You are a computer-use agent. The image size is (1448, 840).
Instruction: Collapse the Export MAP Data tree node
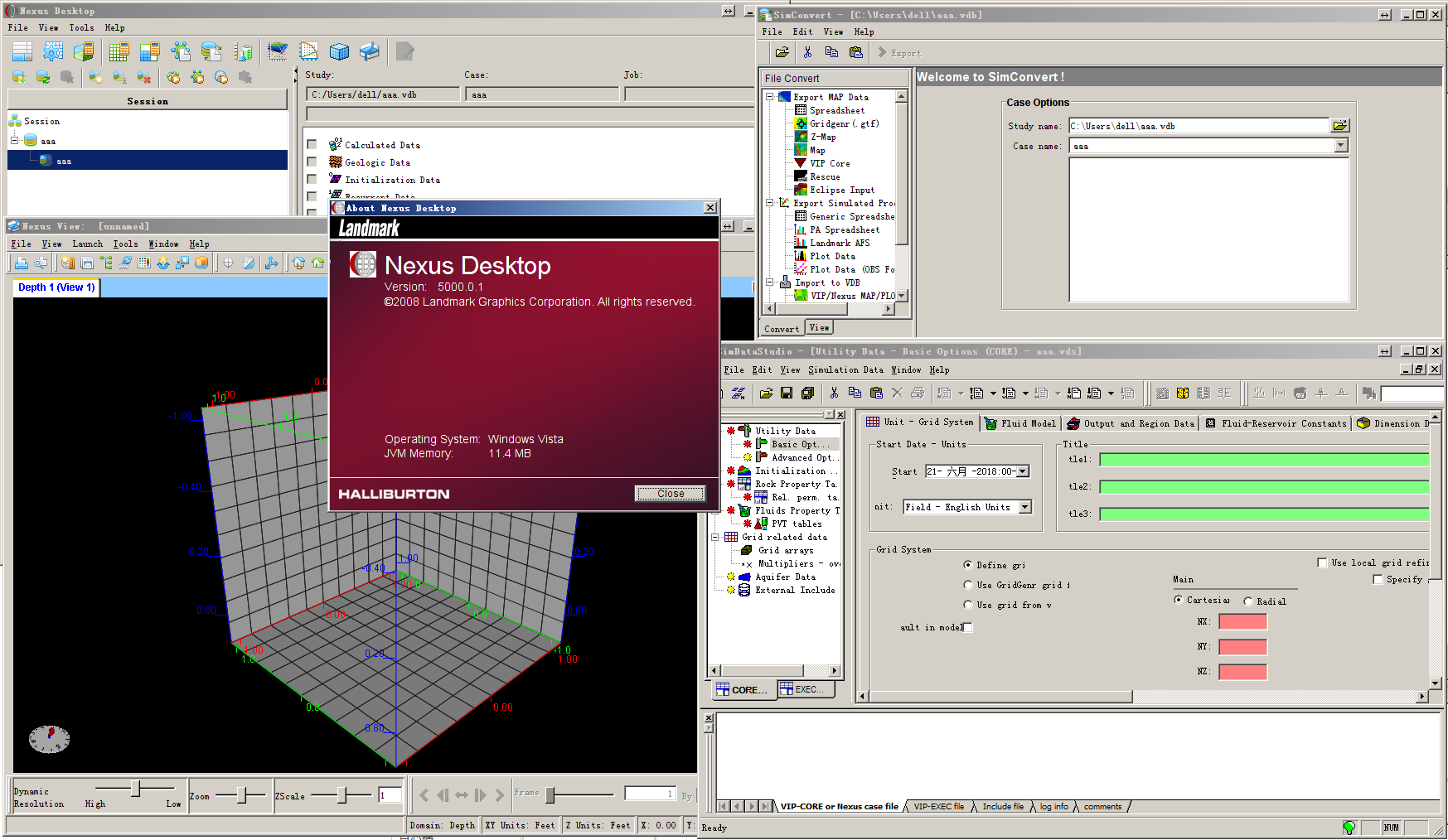770,97
